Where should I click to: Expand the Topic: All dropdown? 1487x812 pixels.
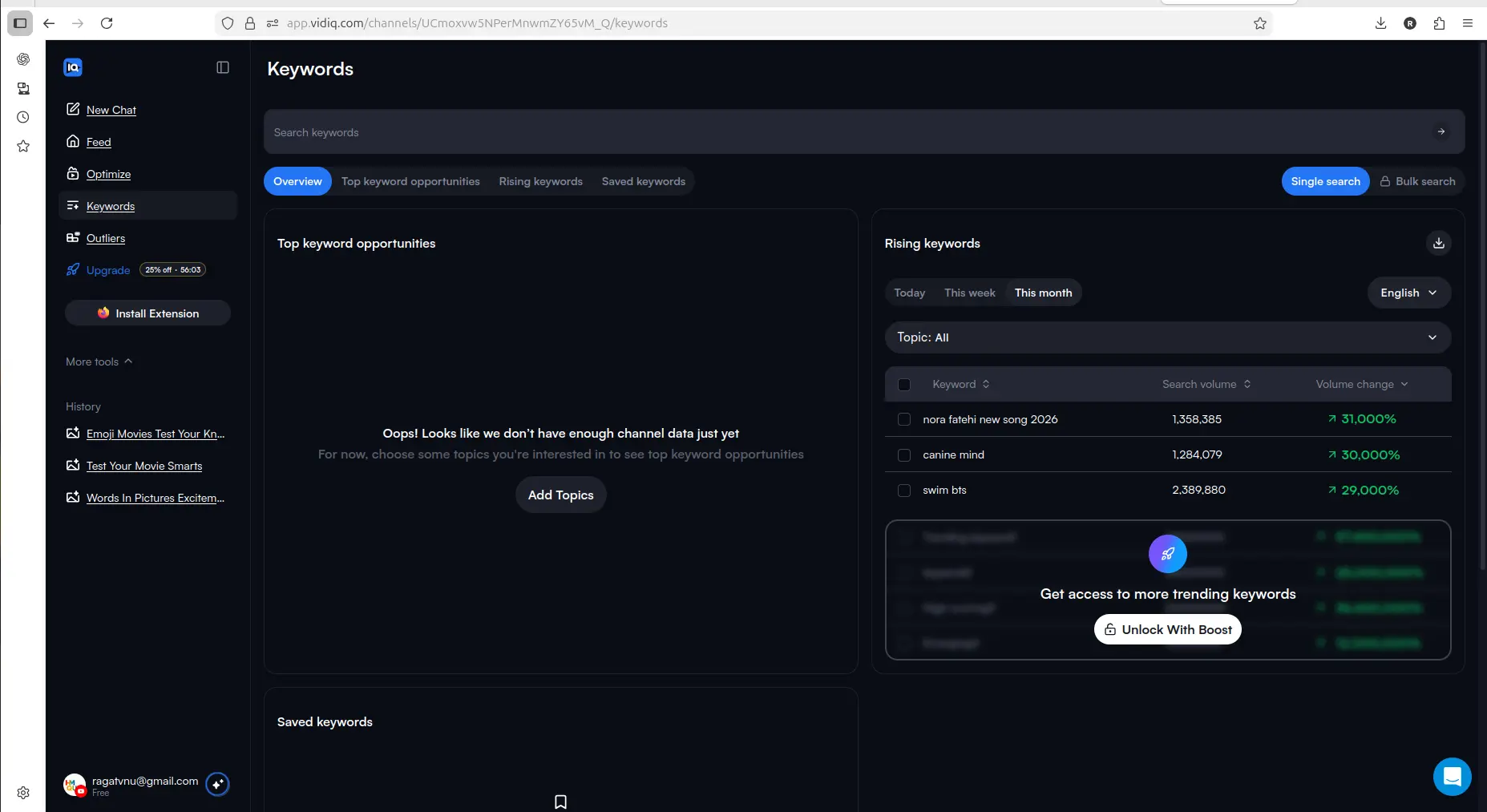(x=1168, y=337)
